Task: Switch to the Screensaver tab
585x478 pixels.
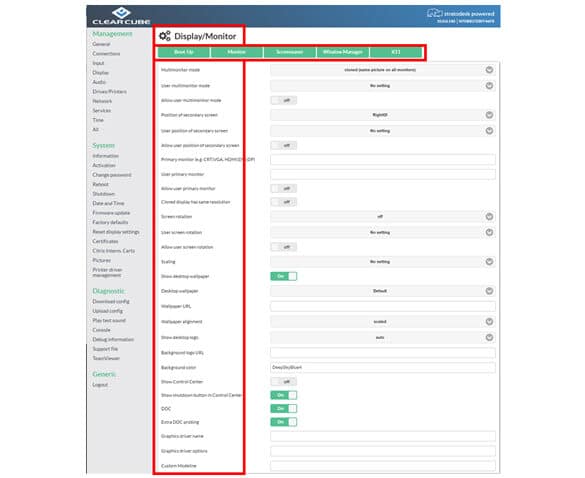Action: click(x=290, y=52)
